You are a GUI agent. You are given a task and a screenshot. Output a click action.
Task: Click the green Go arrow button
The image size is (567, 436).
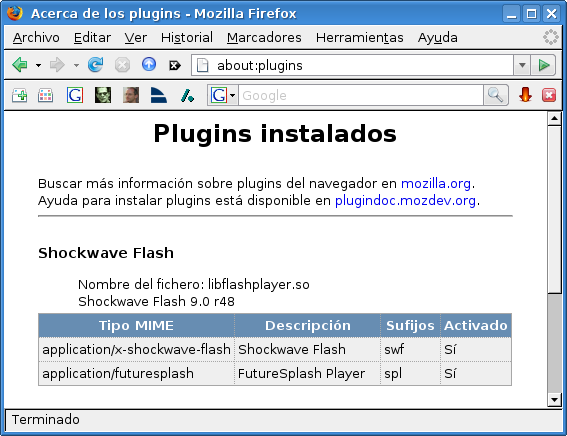(x=543, y=65)
